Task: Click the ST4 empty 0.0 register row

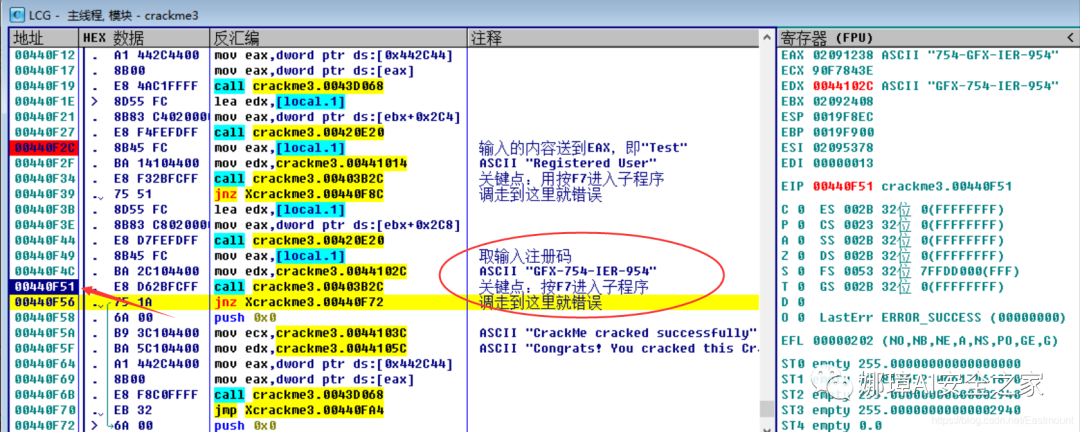Action: tap(831, 426)
